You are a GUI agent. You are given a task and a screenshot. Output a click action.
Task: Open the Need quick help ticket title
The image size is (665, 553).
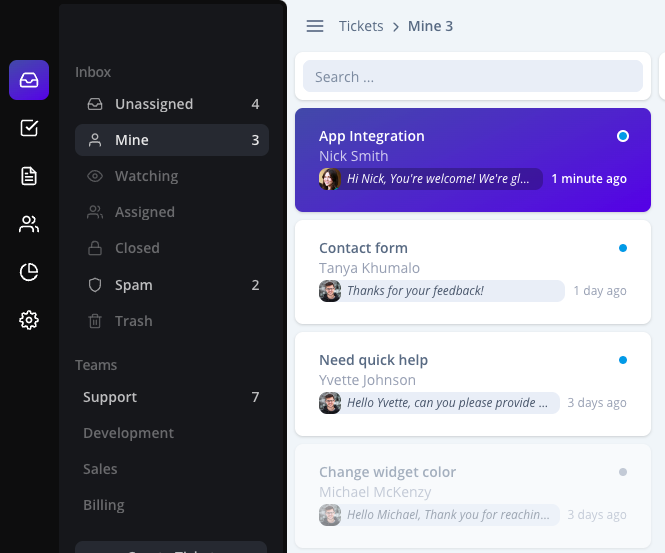pyautogui.click(x=373, y=360)
